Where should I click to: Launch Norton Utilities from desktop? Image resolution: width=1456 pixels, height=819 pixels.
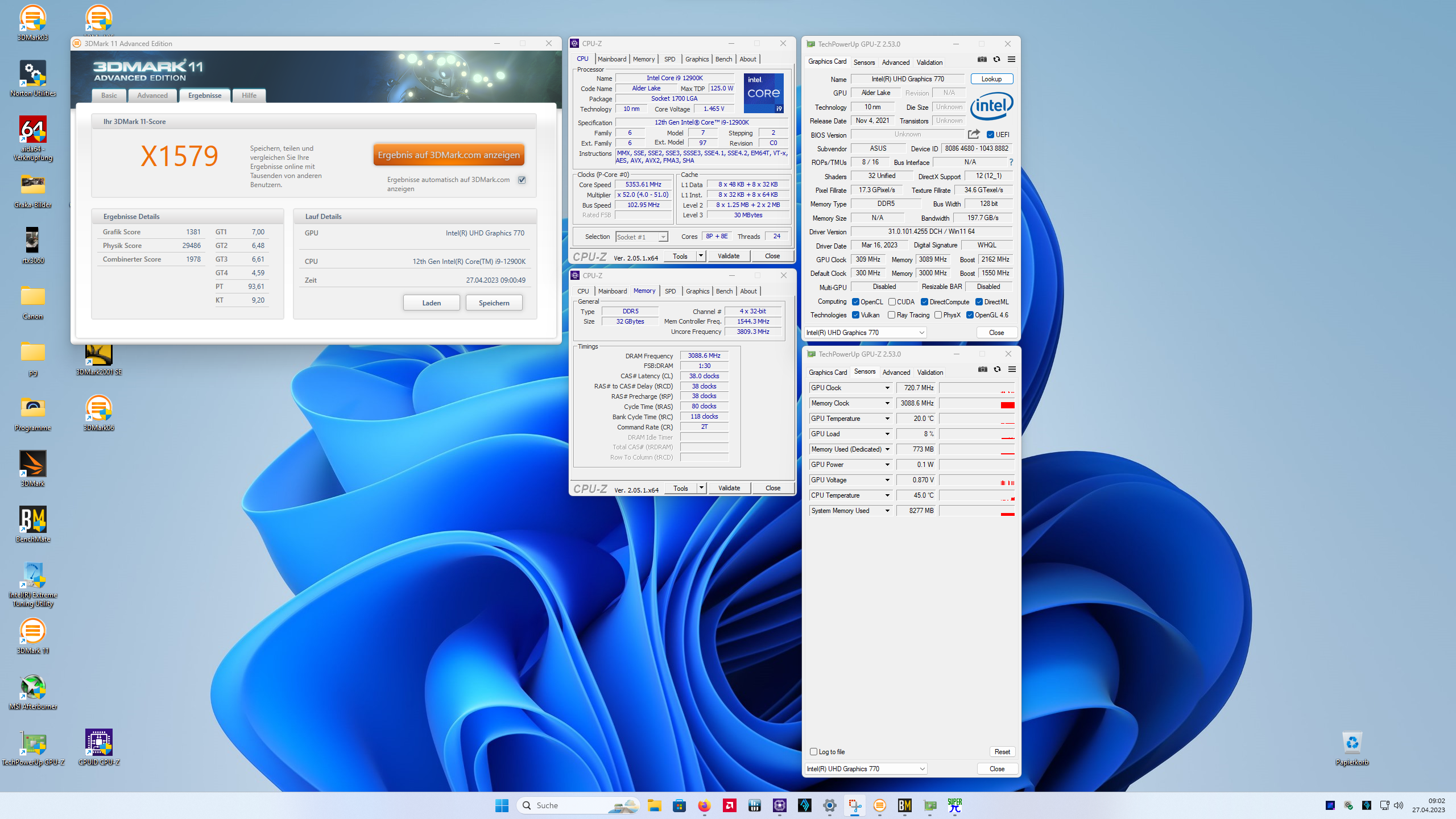33,78
